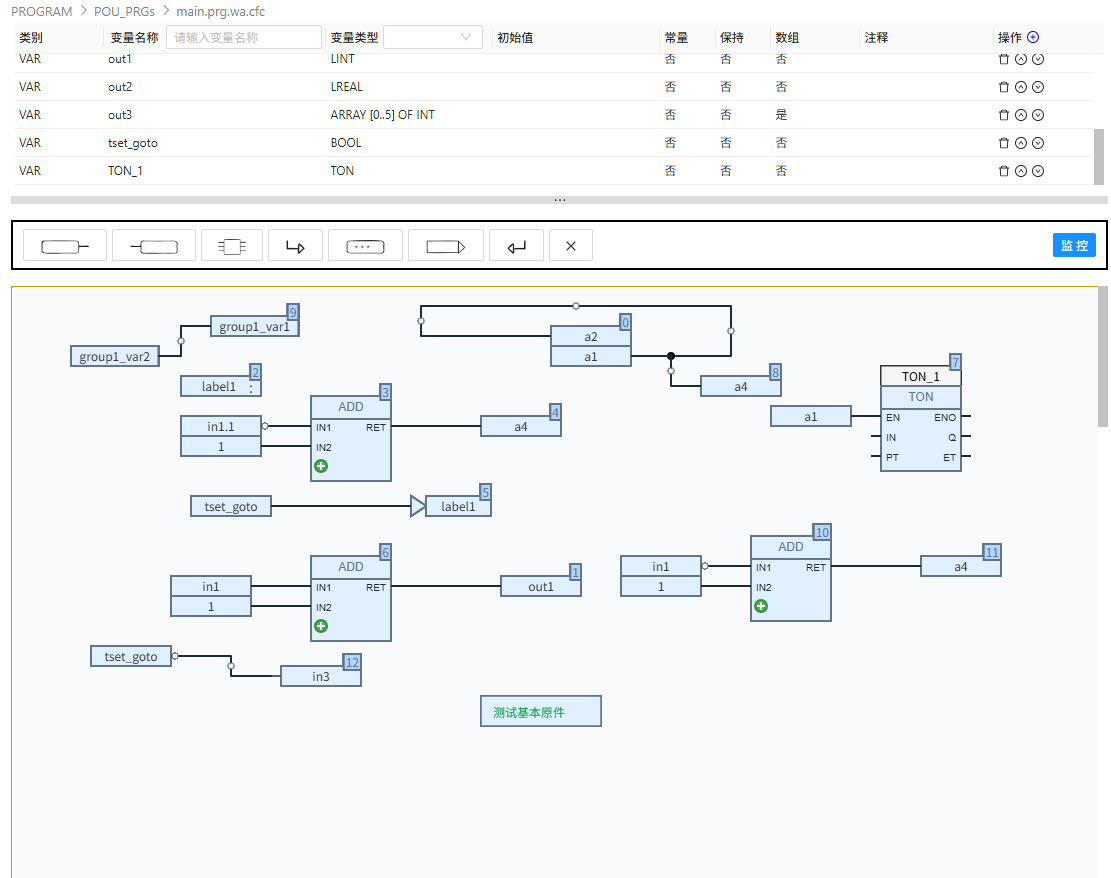Select the a4 output numbered 11
The width and height of the screenshot is (1111, 878).
point(961,566)
